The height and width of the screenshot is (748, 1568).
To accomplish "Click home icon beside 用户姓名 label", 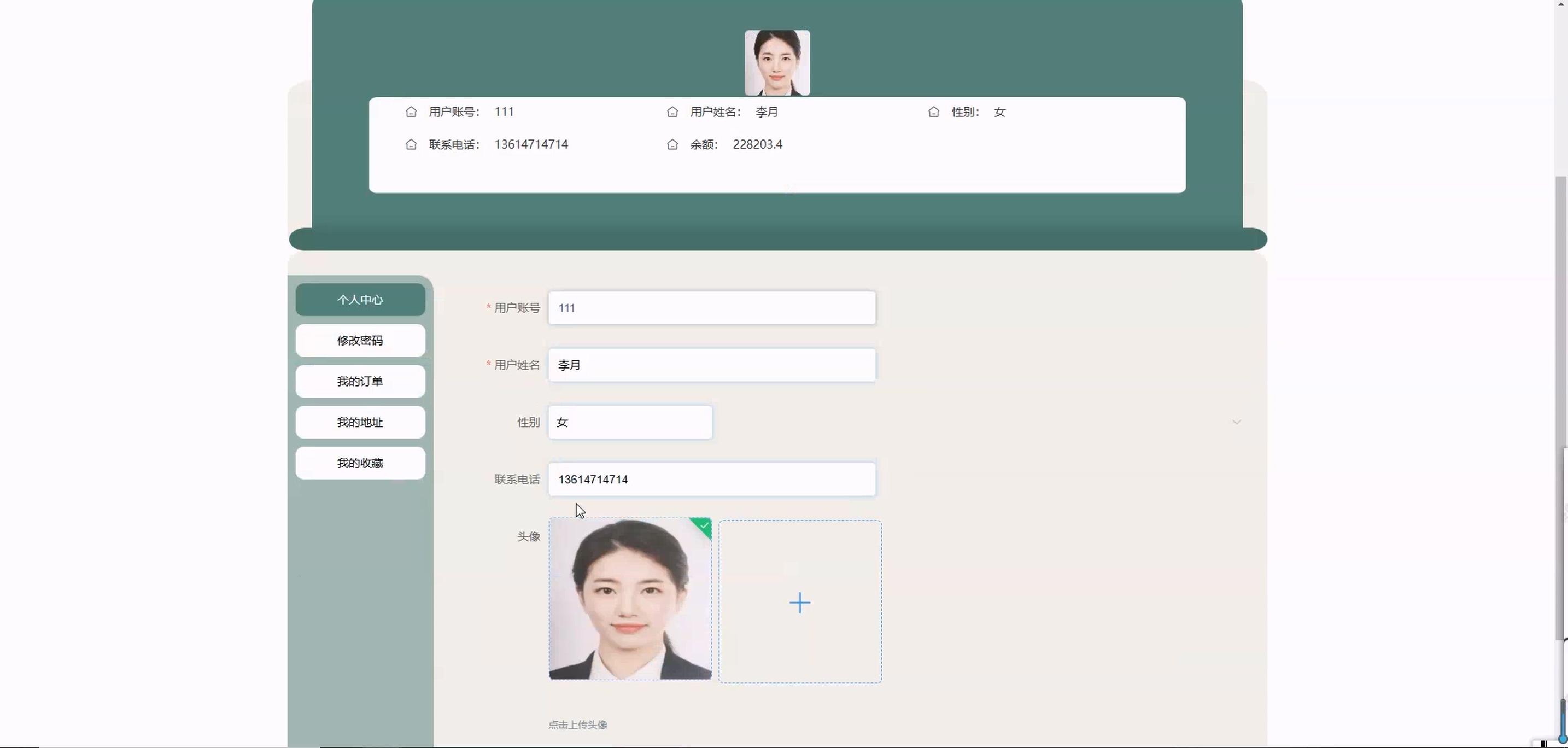I will click(672, 112).
